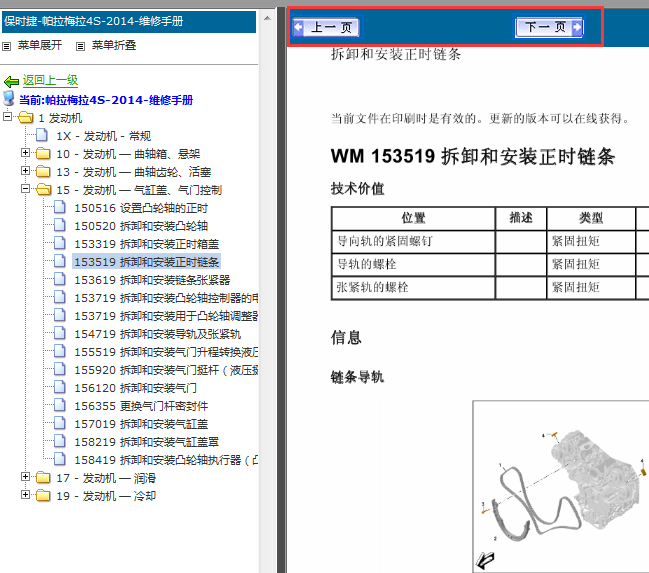Open 158419 拆卸和安装凸轮轴执行器 entry
The height and width of the screenshot is (573, 649).
coord(166,460)
